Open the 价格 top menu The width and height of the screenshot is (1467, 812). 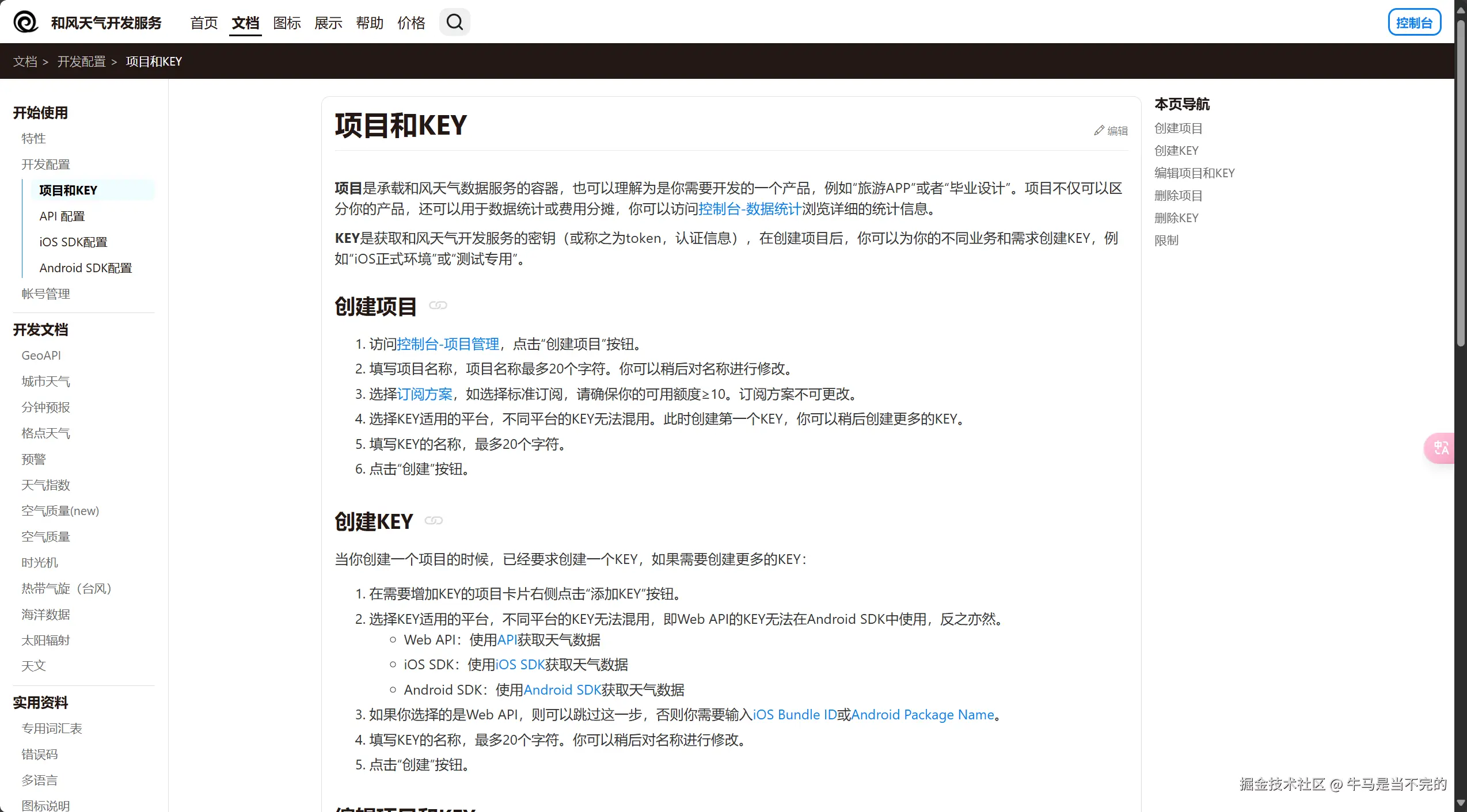411,23
